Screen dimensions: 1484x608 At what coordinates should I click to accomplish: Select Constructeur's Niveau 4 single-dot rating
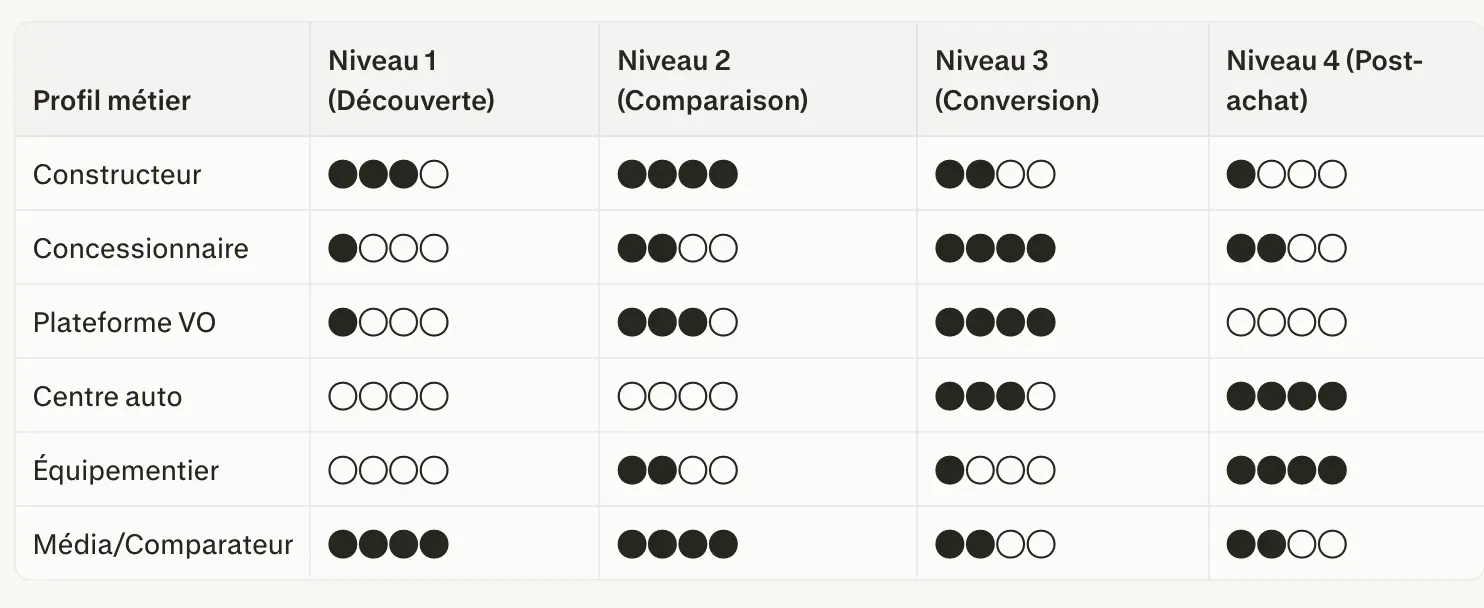coord(1286,175)
